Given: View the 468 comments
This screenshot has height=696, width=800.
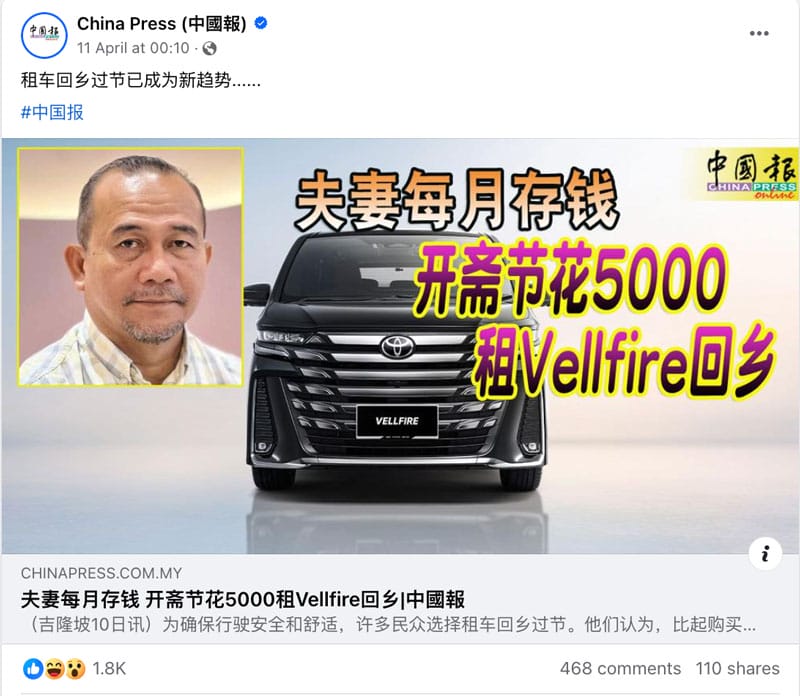Looking at the screenshot, I should (620, 668).
